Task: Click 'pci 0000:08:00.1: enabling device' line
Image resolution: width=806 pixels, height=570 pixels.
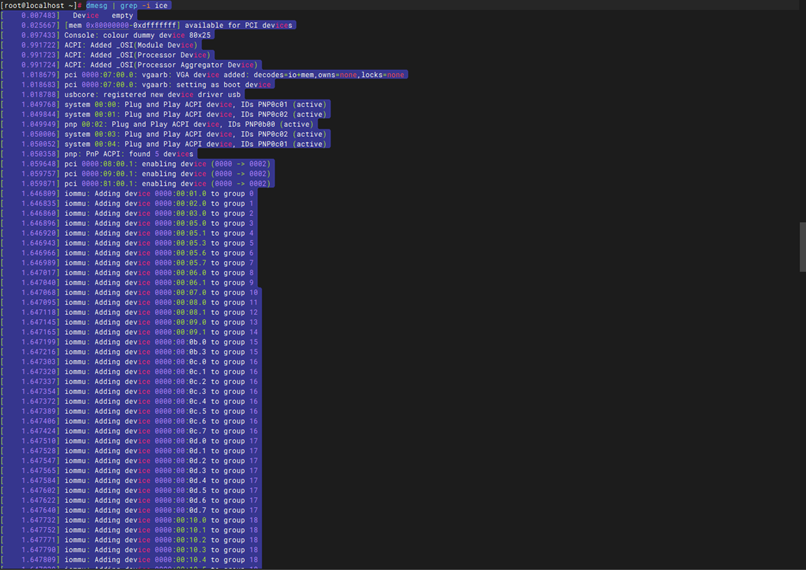Action: click(x=137, y=164)
